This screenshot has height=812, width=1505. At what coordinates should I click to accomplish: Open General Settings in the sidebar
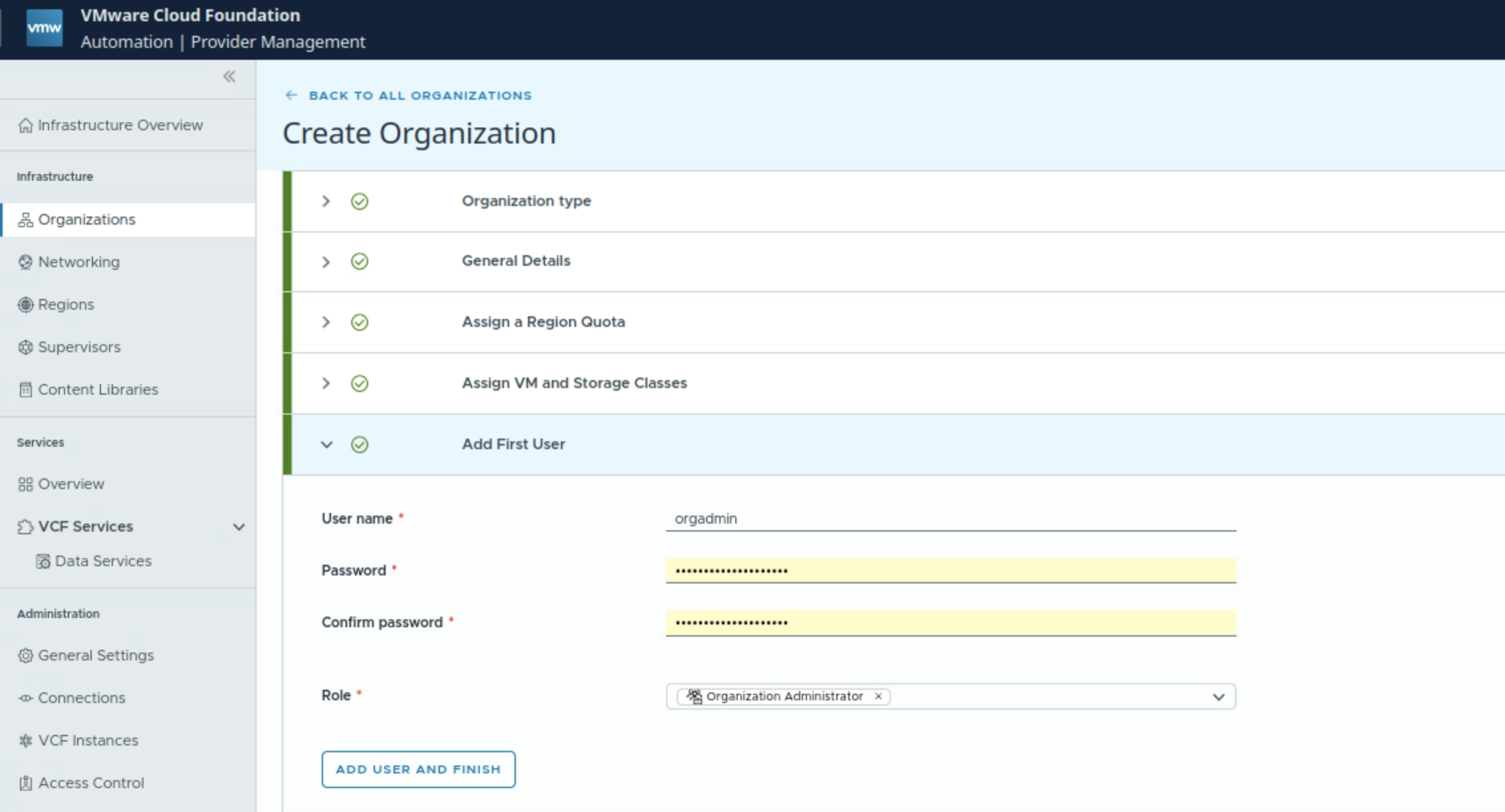tap(95, 655)
